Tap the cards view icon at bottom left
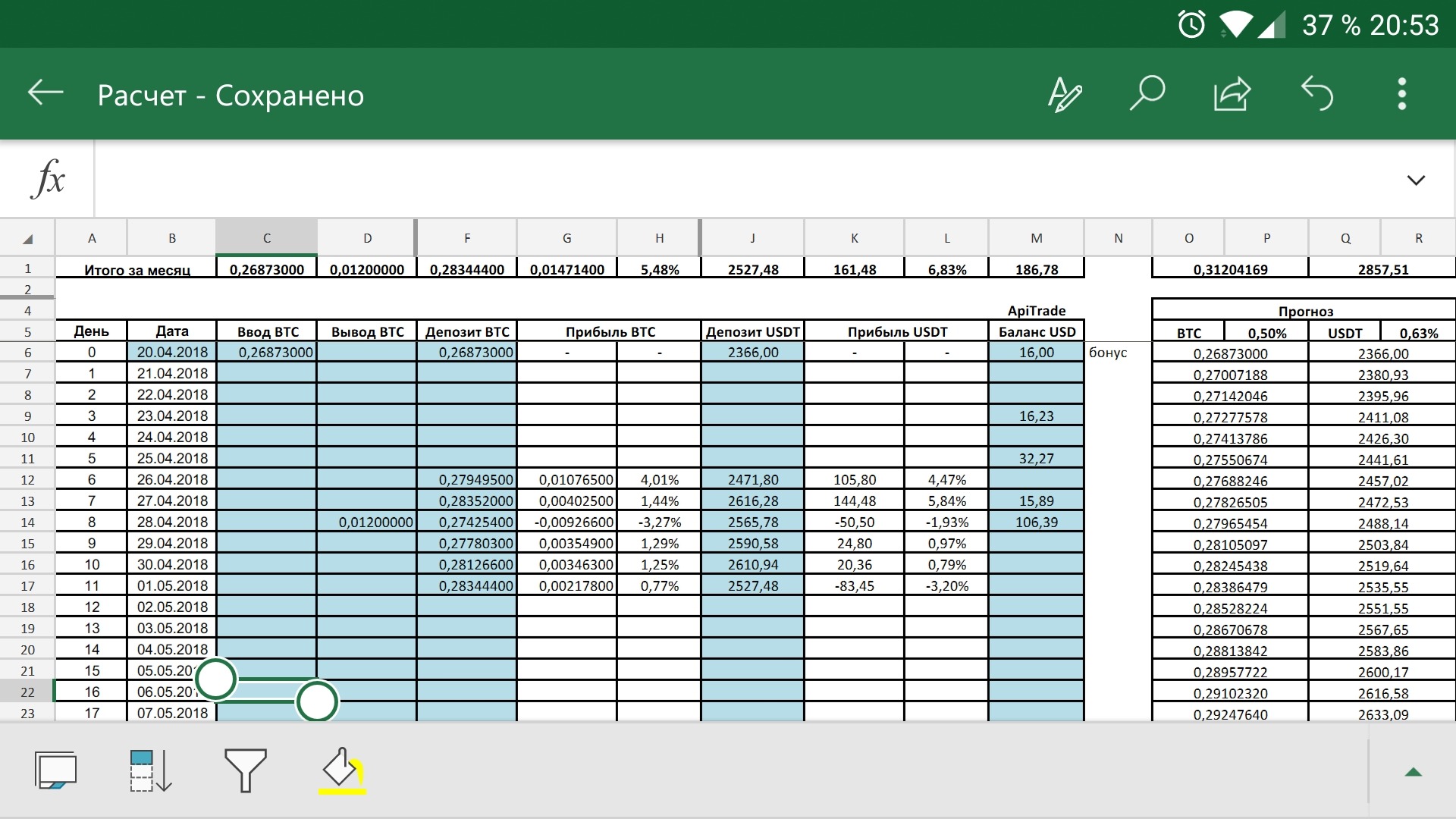Image resolution: width=1456 pixels, height=819 pixels. pos(55,770)
